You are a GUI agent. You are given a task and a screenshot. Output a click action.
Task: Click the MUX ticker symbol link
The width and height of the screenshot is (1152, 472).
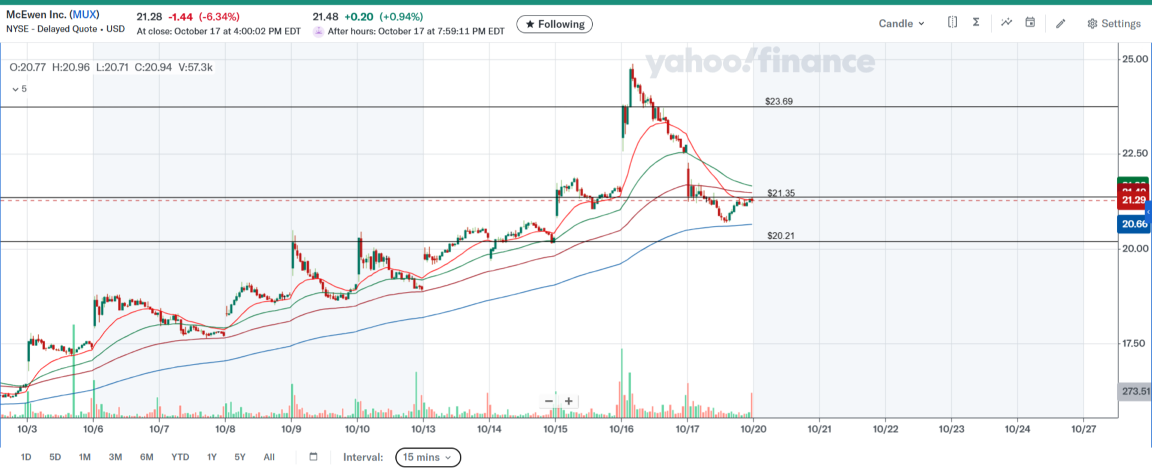click(x=84, y=15)
